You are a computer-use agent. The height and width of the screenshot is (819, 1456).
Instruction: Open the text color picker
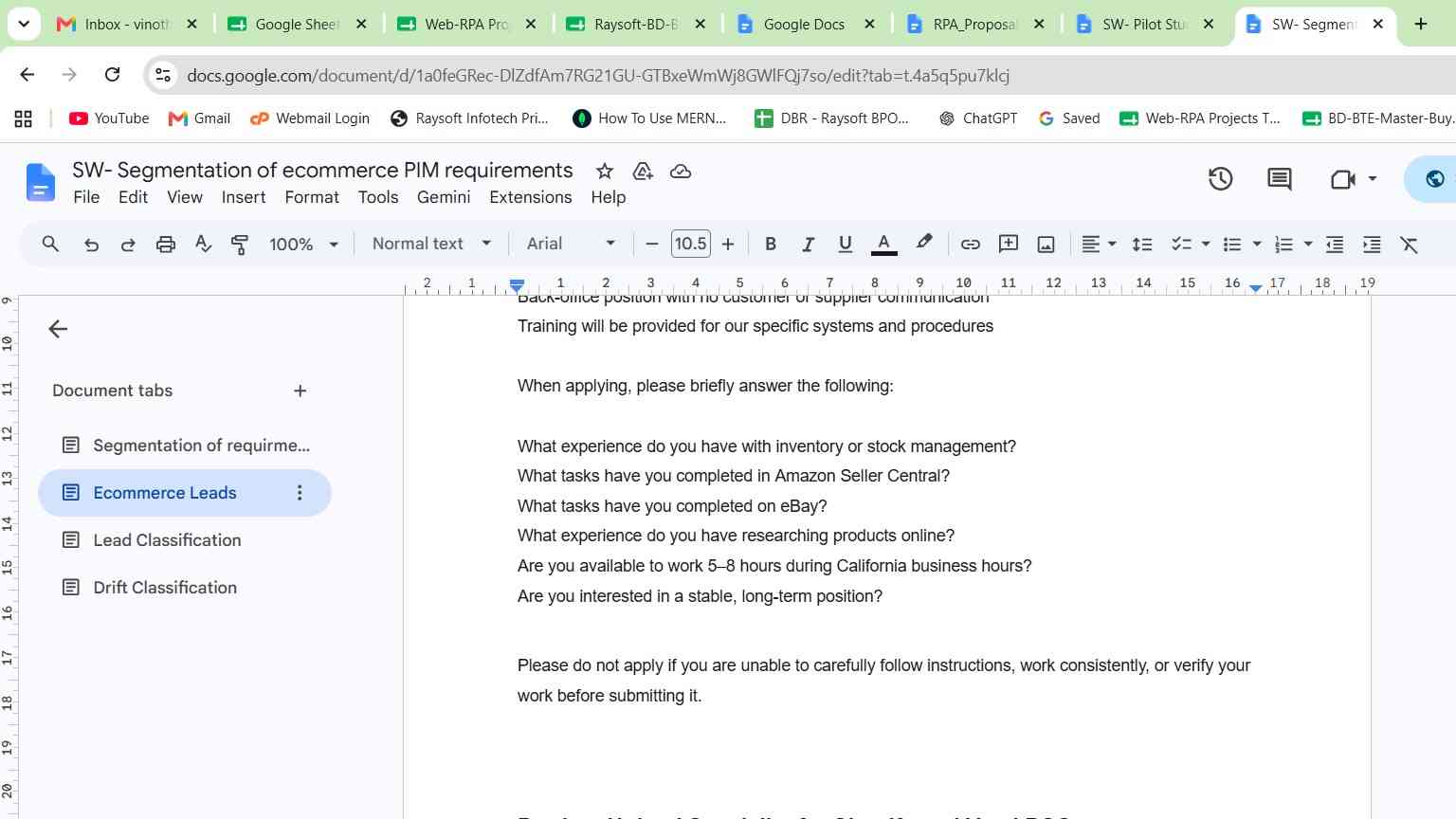pos(883,245)
